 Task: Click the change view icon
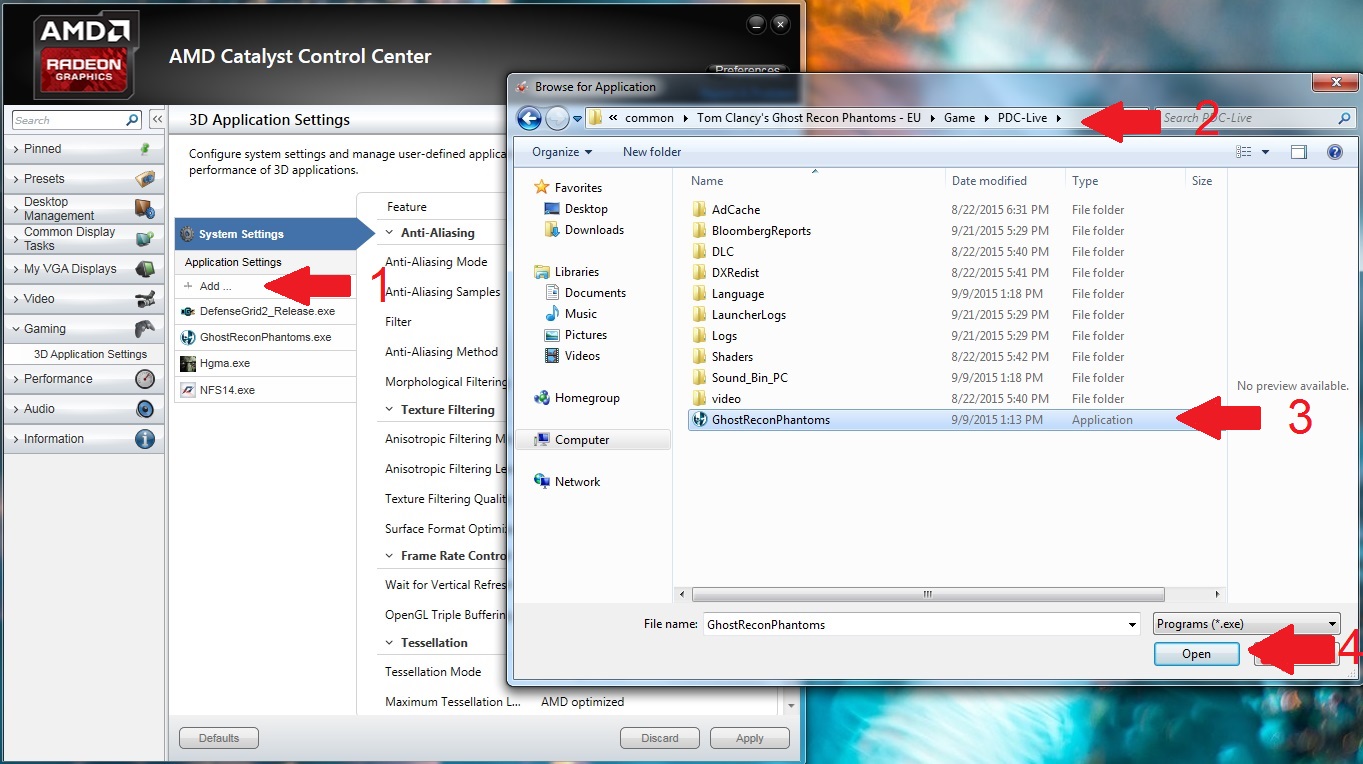[x=1244, y=152]
